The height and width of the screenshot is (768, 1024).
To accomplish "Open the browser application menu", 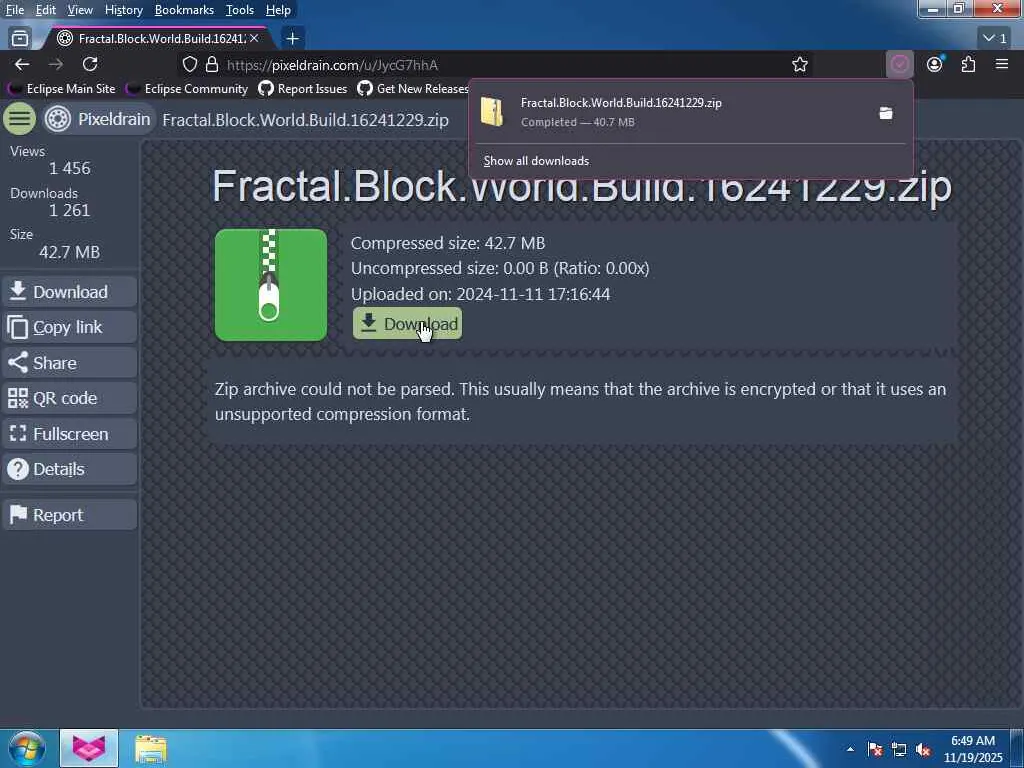I will pyautogui.click(x=1002, y=64).
